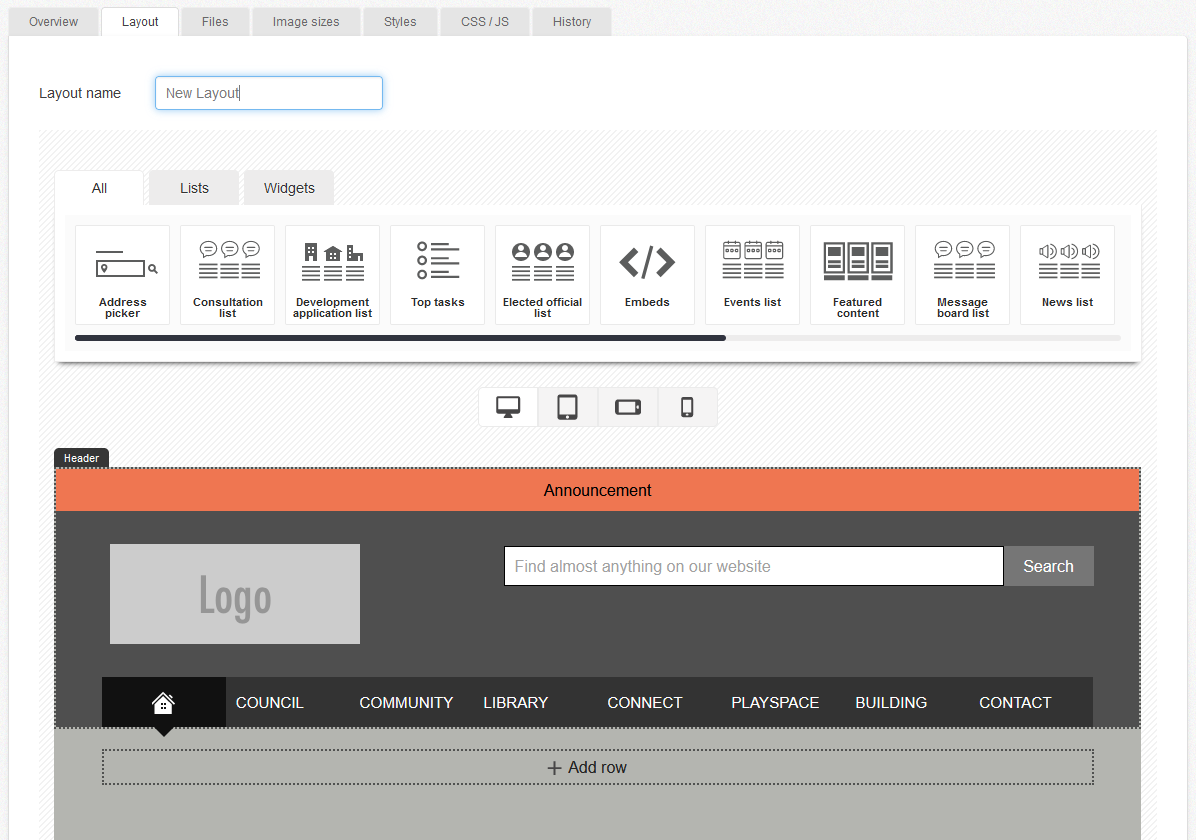Select the Embeds widget
The height and width of the screenshot is (840, 1196).
(647, 274)
